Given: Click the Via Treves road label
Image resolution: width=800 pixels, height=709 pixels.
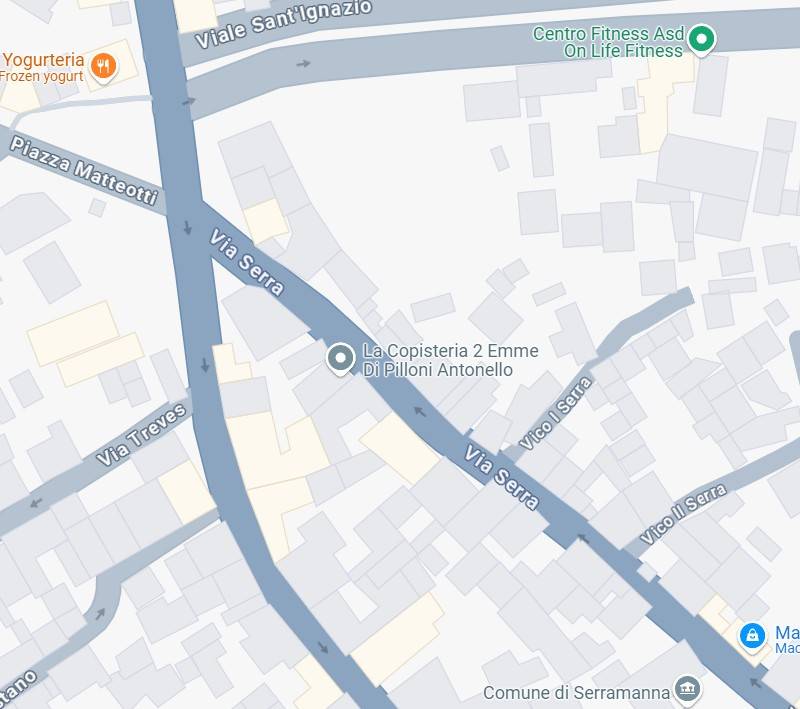Looking at the screenshot, I should (141, 434).
